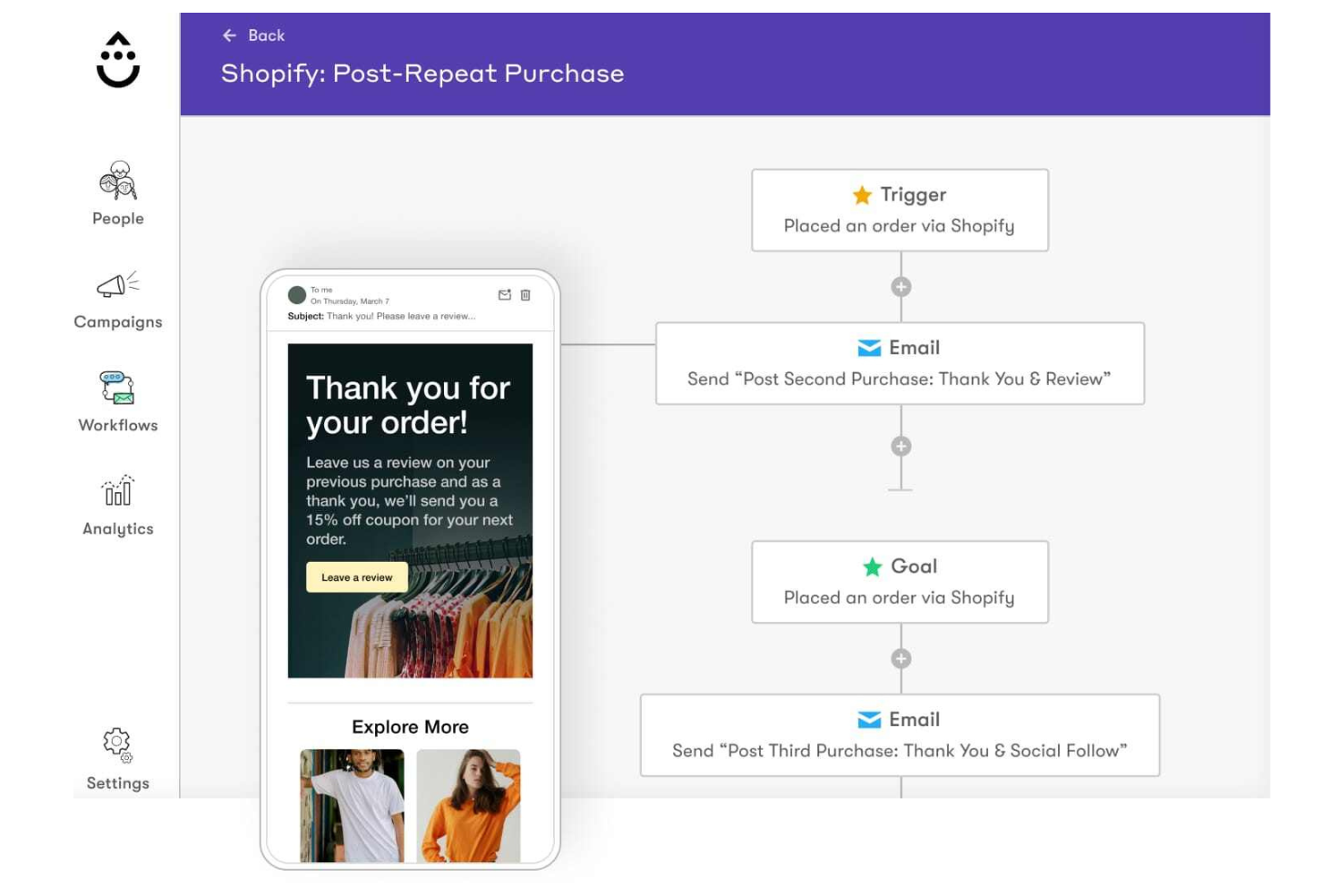Delete the preview email using the trash icon
This screenshot has width=1344, height=896.
point(528,295)
